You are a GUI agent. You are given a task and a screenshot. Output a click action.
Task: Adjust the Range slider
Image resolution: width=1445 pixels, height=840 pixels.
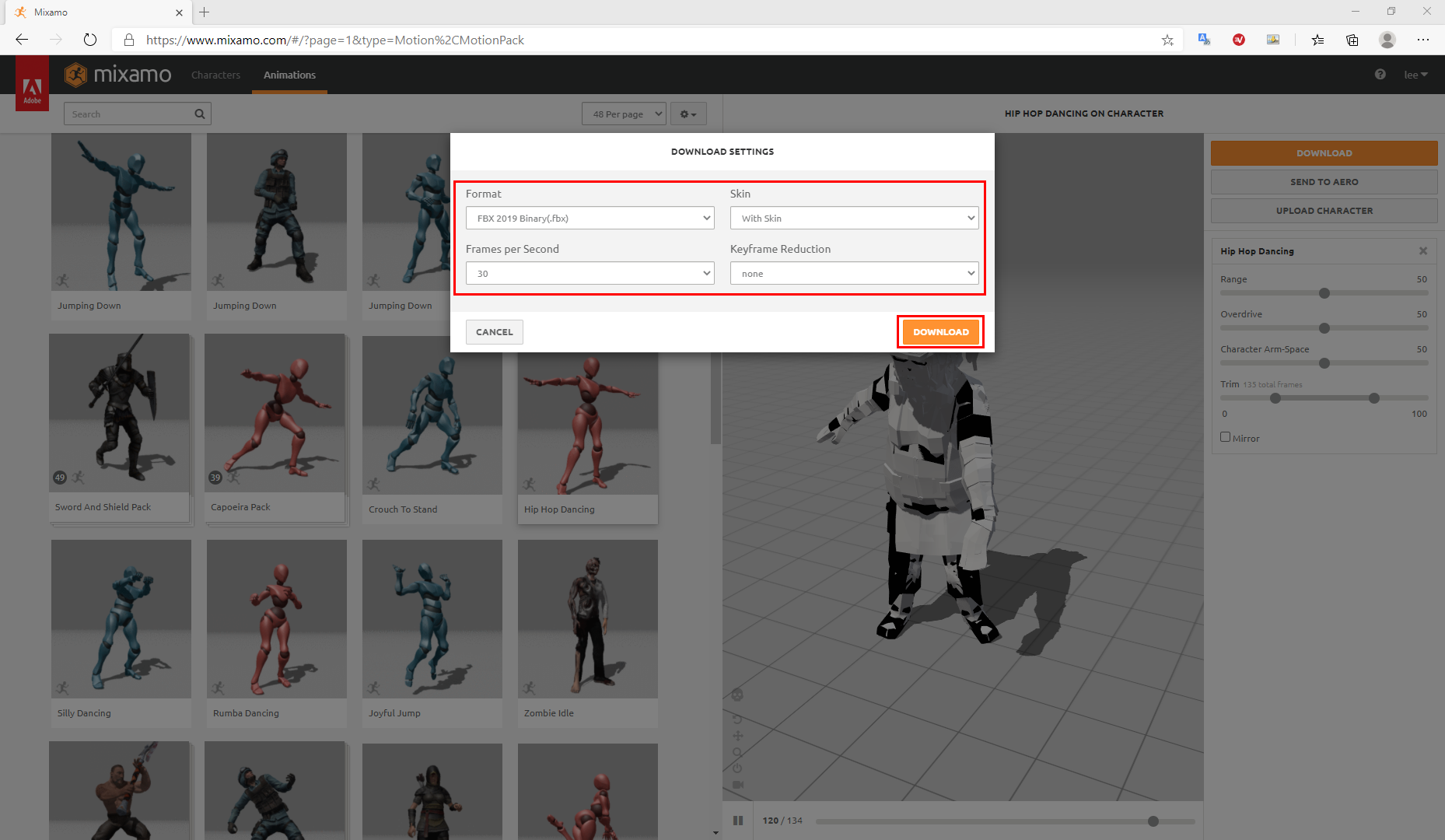pyautogui.click(x=1324, y=293)
